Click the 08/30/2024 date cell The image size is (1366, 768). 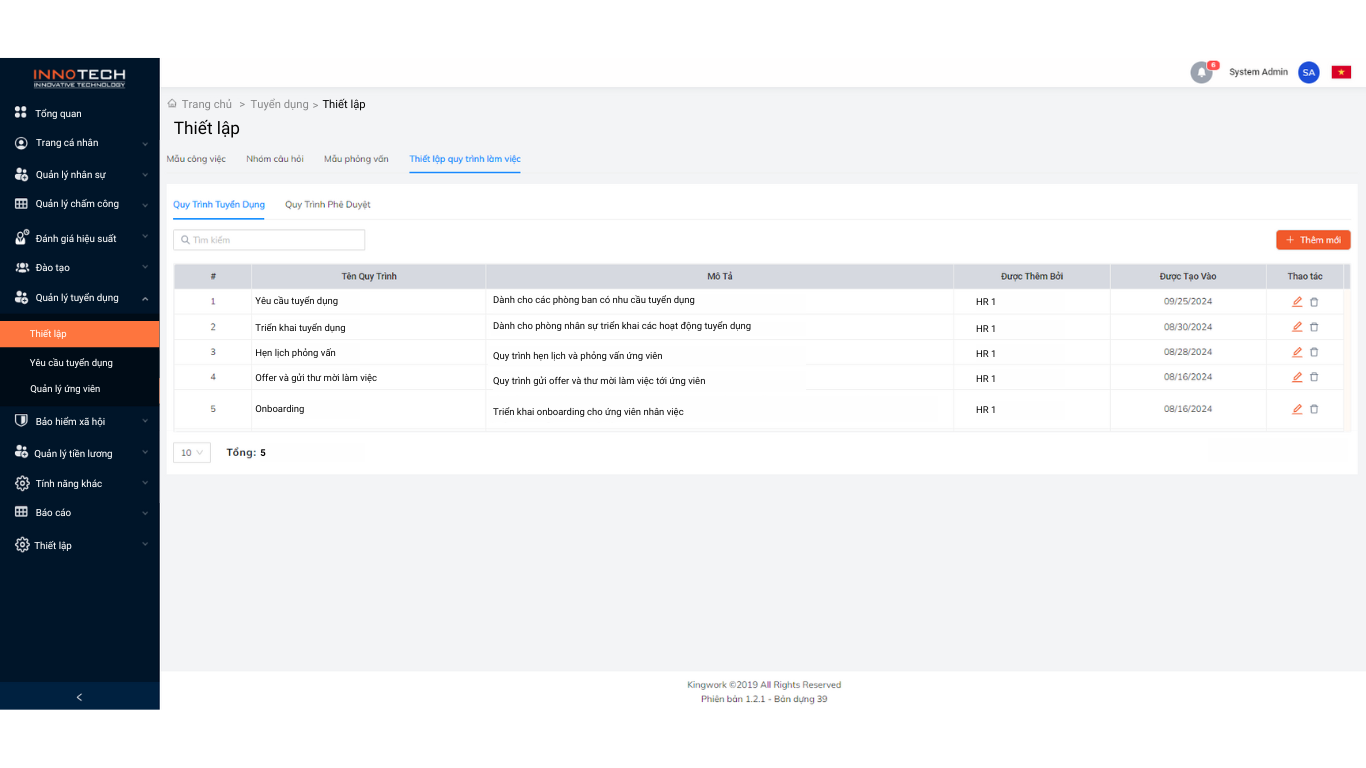coord(1188,327)
